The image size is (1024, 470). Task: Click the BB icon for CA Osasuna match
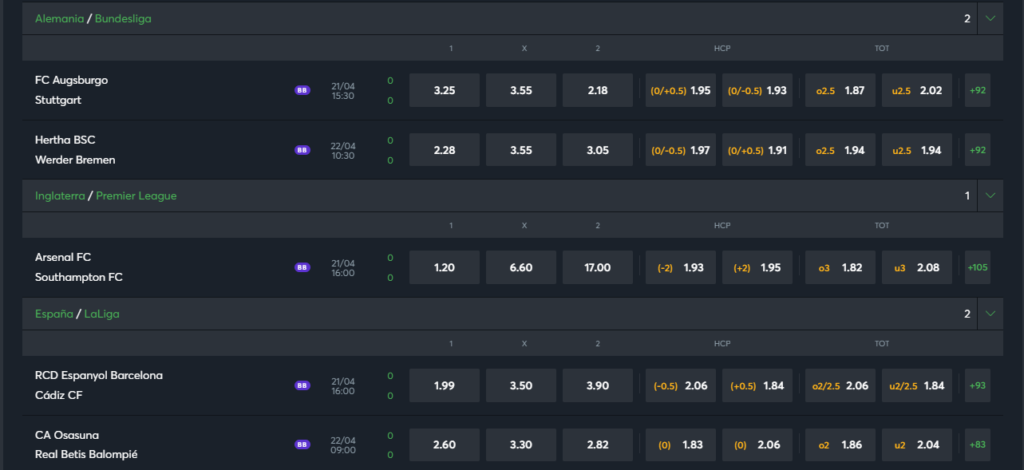tap(302, 444)
